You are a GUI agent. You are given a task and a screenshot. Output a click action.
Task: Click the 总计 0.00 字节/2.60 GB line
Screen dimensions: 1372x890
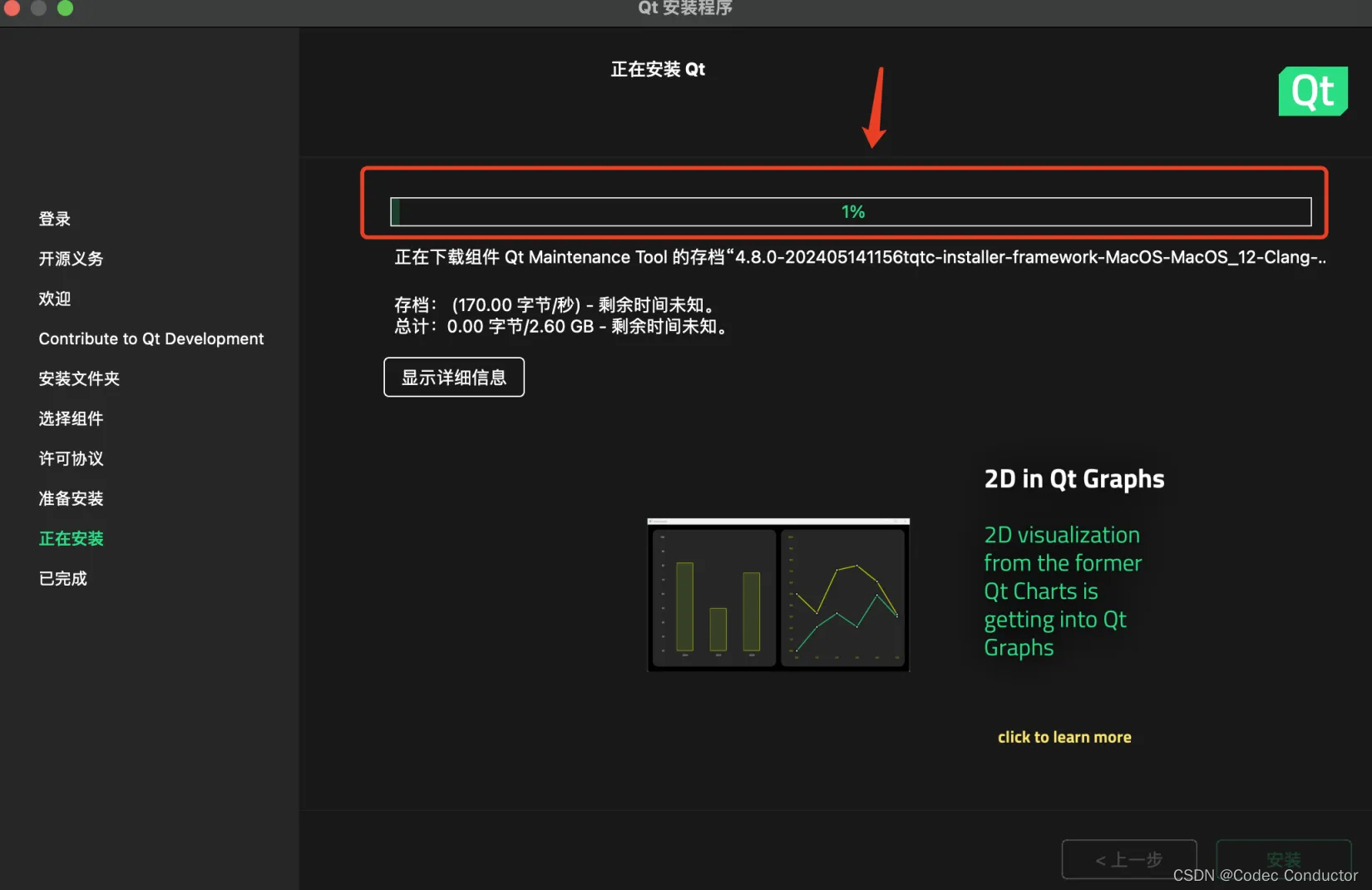pos(561,326)
